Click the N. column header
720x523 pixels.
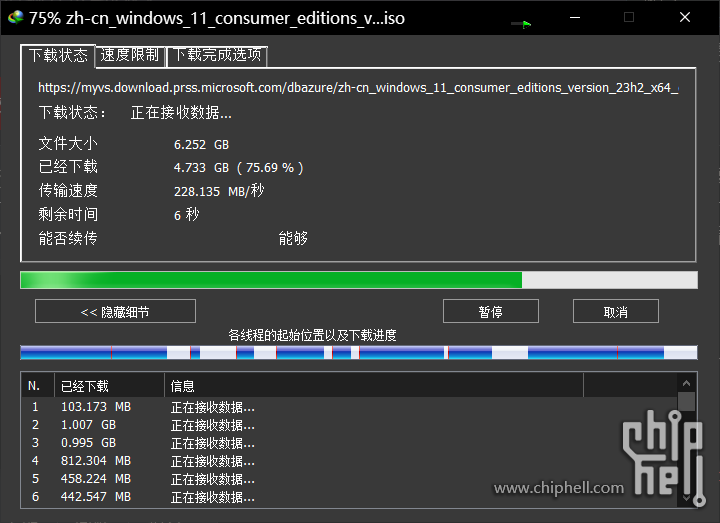[38, 386]
